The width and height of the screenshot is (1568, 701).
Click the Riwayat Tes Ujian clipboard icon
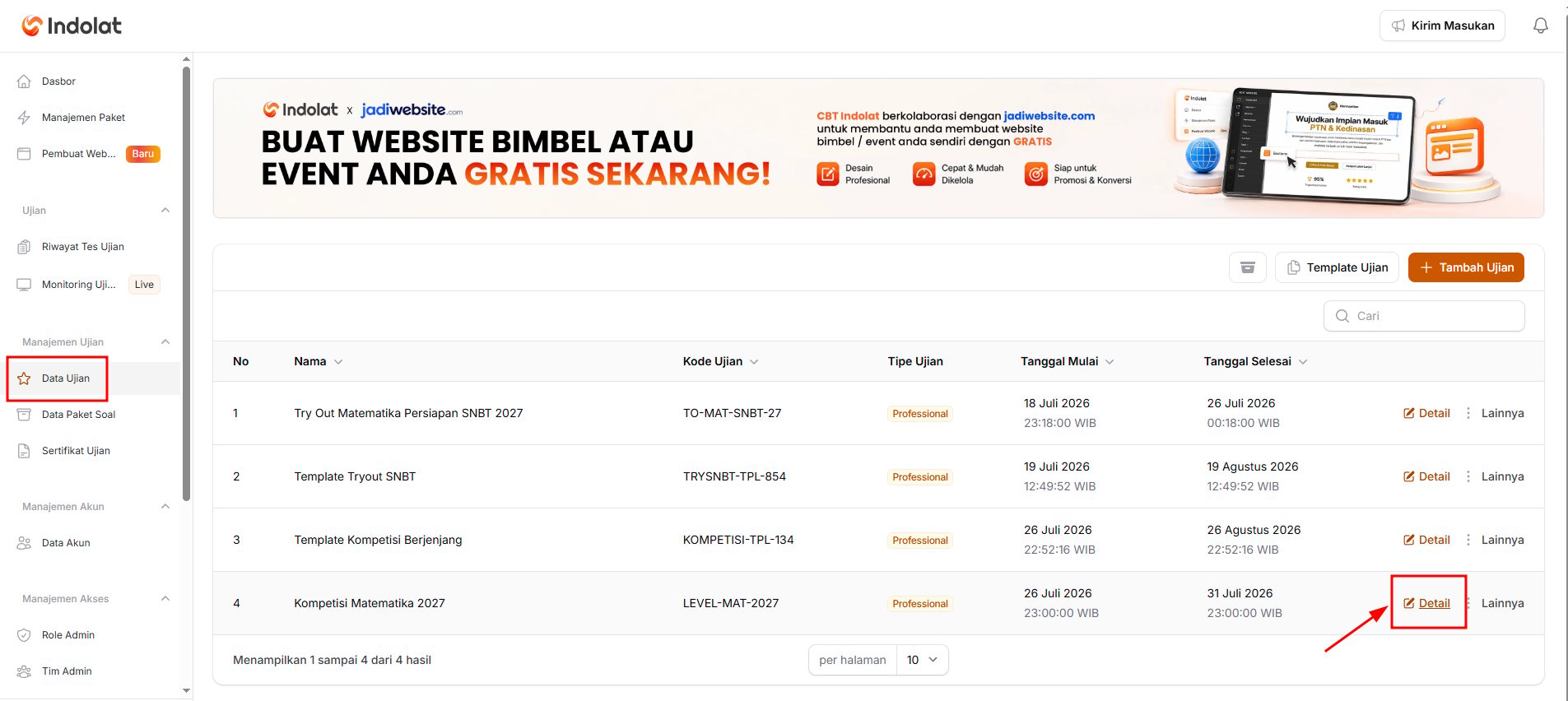click(x=24, y=247)
